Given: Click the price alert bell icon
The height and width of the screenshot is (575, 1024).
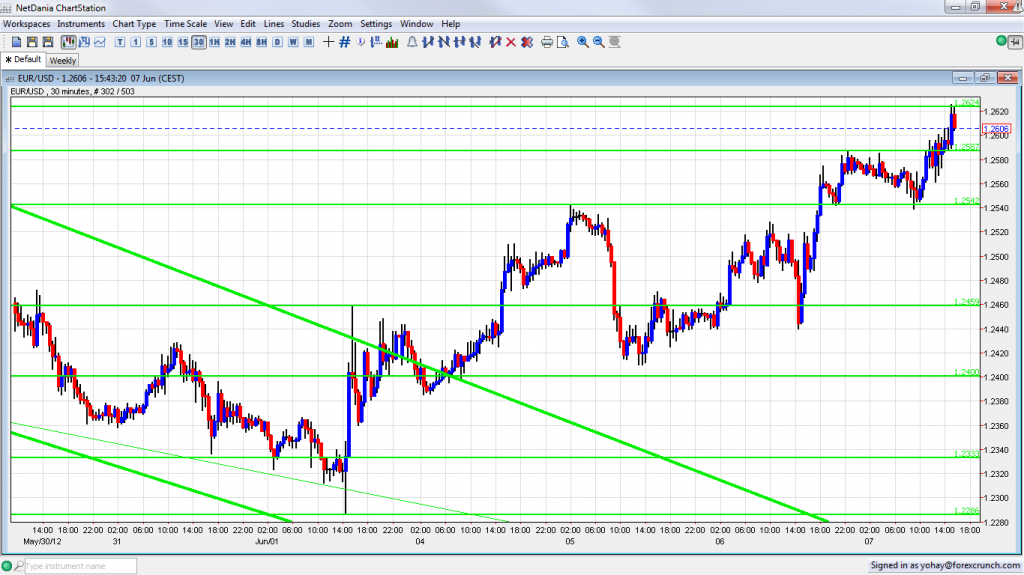Looking at the screenshot, I should (412, 42).
